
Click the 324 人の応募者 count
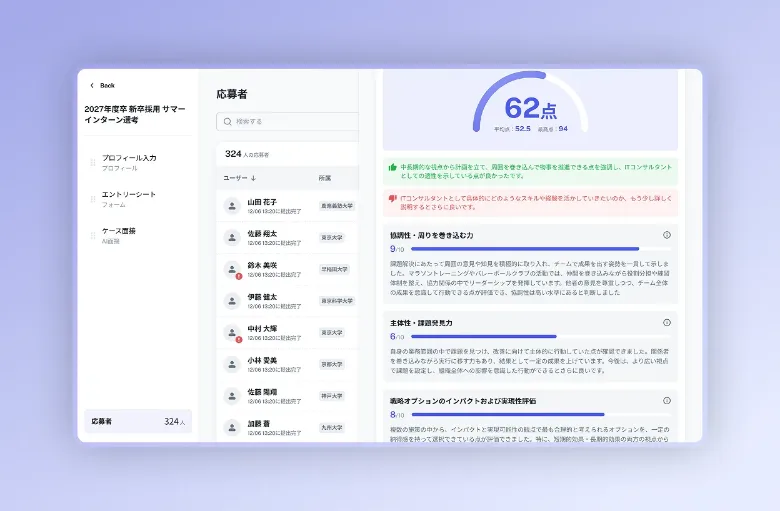point(247,154)
